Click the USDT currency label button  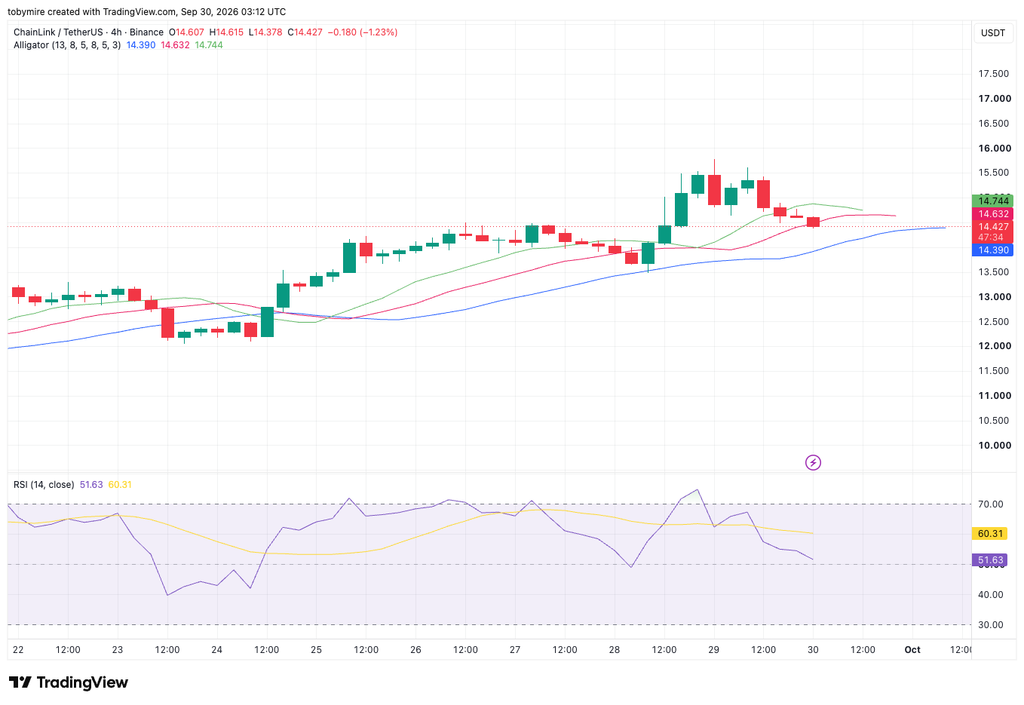(993, 33)
